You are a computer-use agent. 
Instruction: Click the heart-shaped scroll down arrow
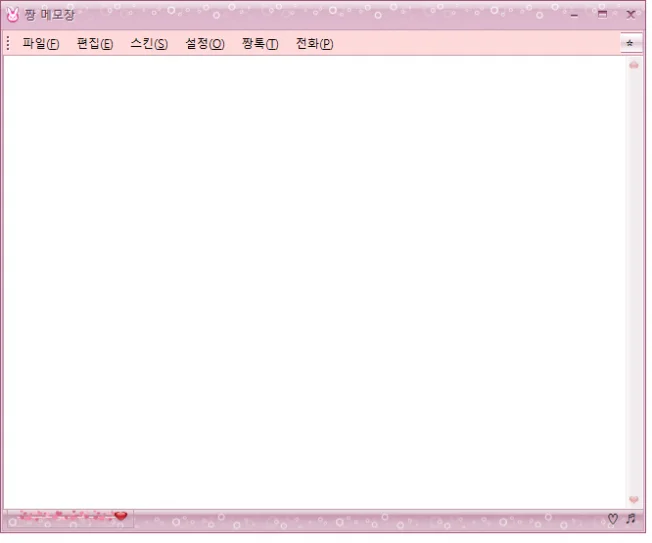point(633,499)
